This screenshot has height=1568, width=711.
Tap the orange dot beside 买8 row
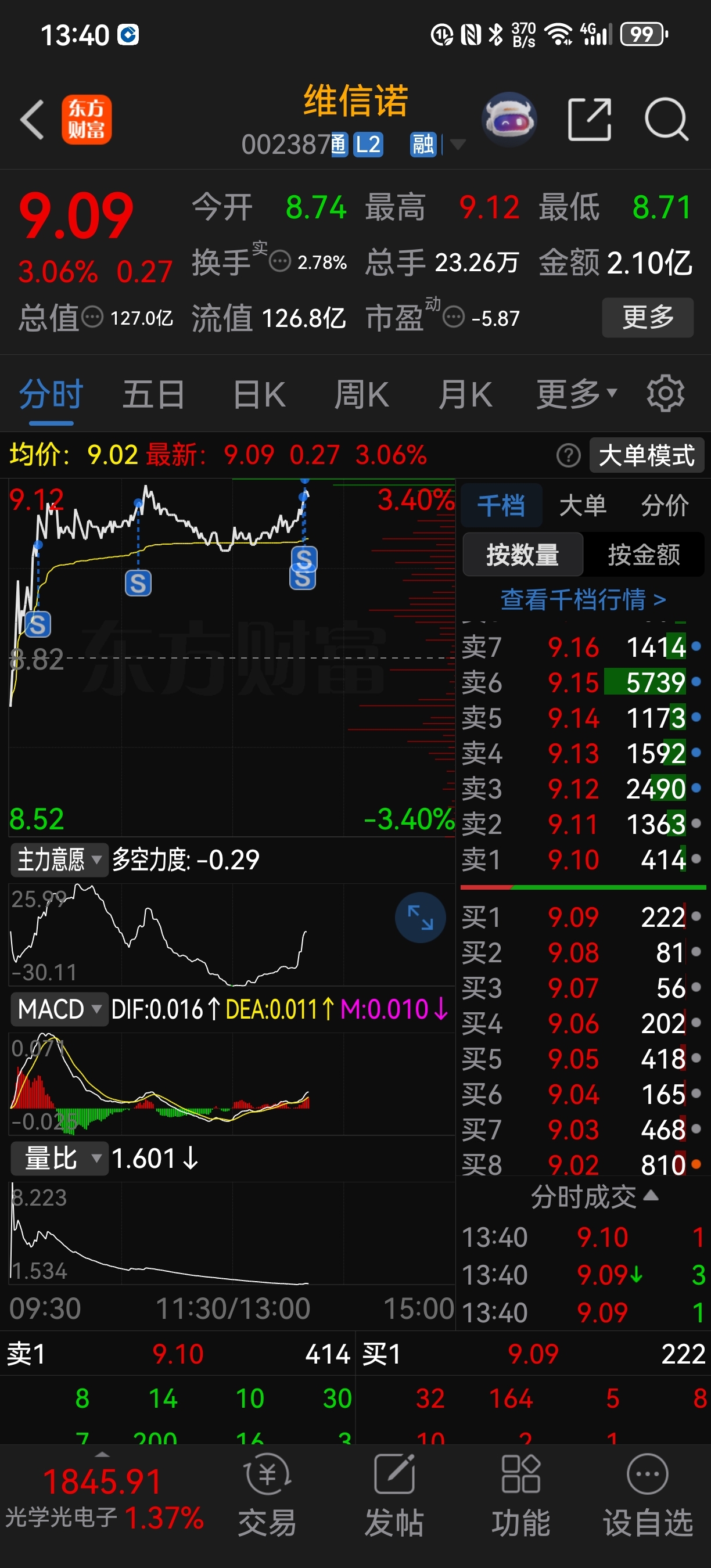click(696, 1164)
